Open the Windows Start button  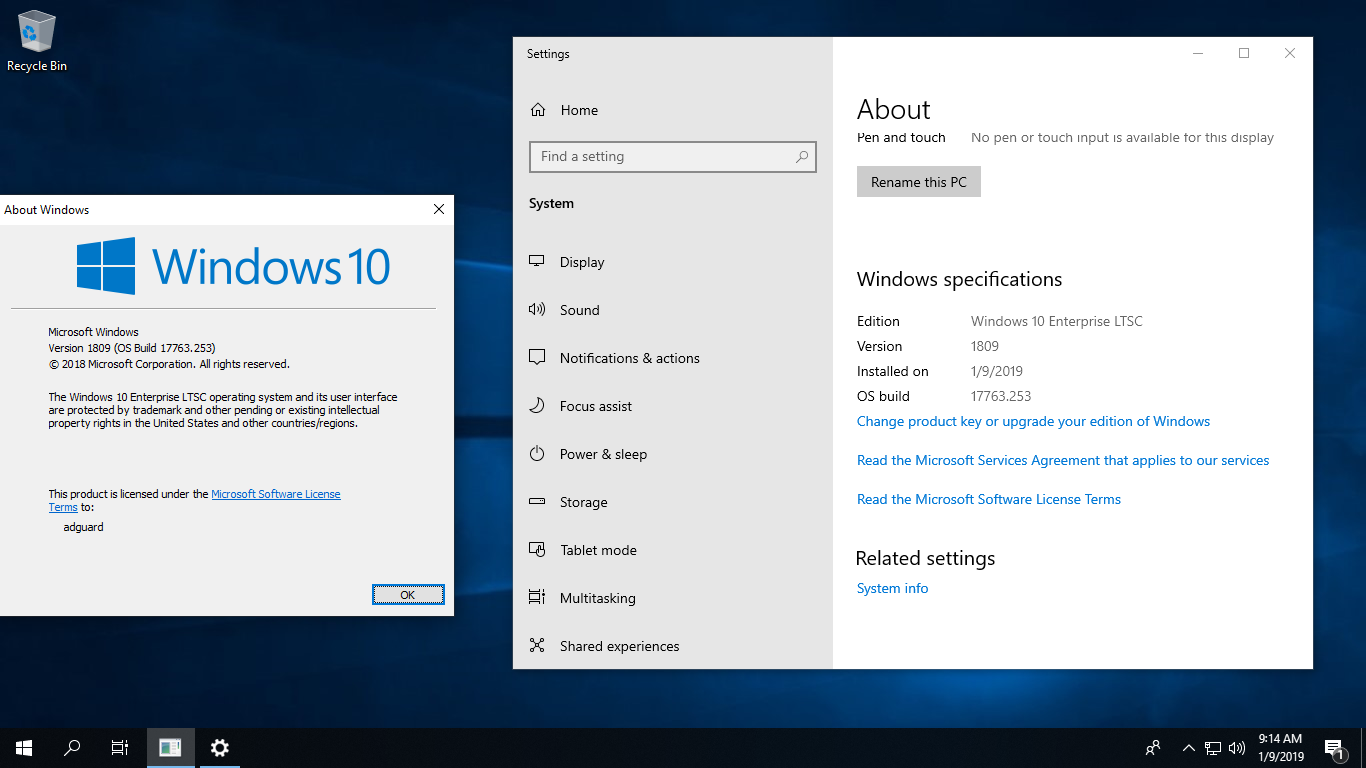24,748
